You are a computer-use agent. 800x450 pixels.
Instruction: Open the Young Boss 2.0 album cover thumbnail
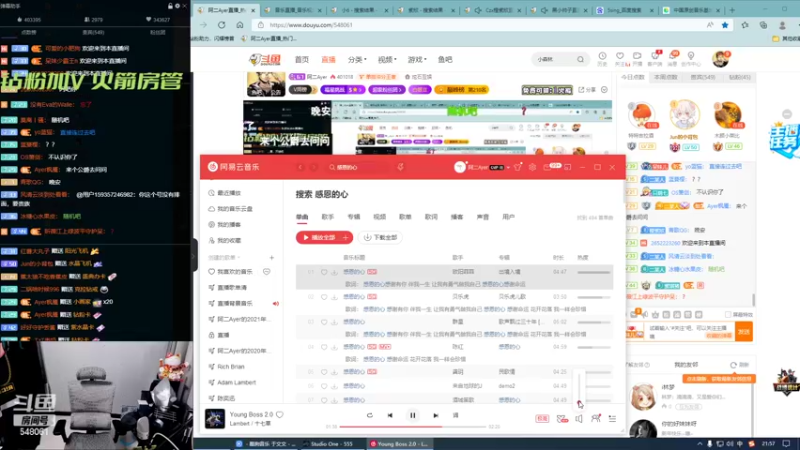(x=215, y=418)
